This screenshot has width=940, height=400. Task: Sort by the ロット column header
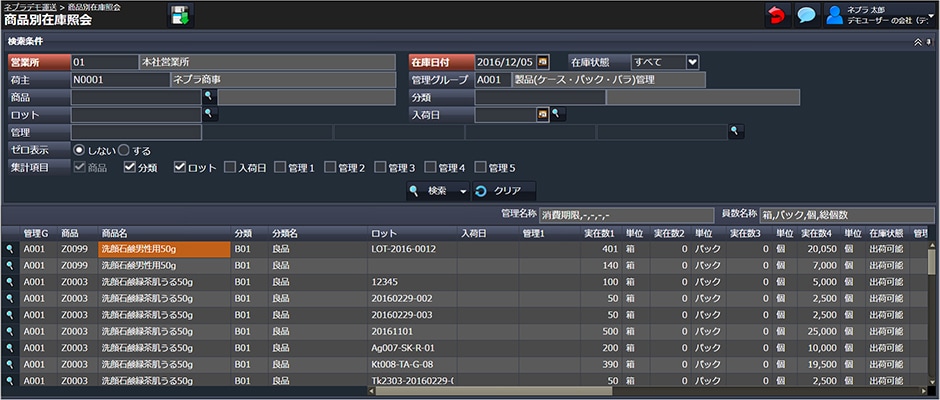pyautogui.click(x=385, y=233)
